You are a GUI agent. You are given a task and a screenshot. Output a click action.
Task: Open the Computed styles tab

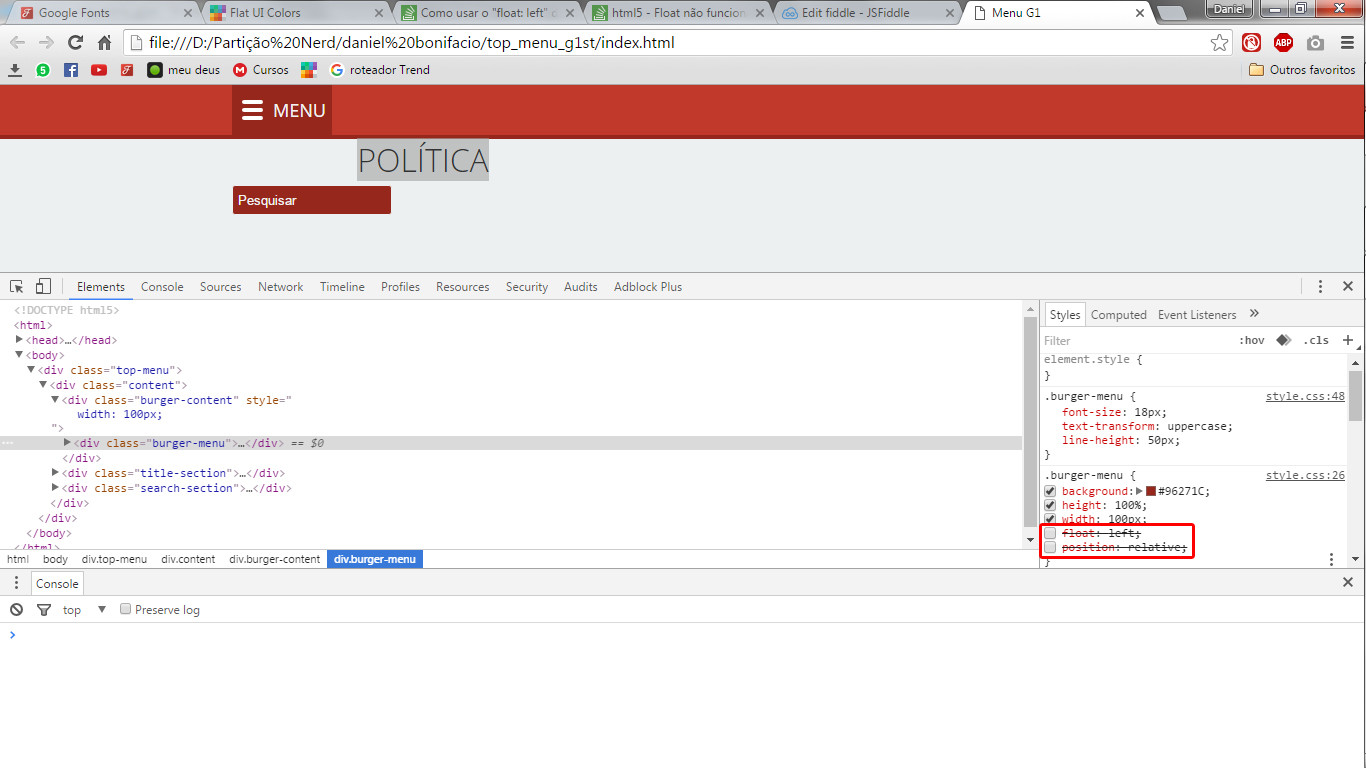tap(1119, 314)
